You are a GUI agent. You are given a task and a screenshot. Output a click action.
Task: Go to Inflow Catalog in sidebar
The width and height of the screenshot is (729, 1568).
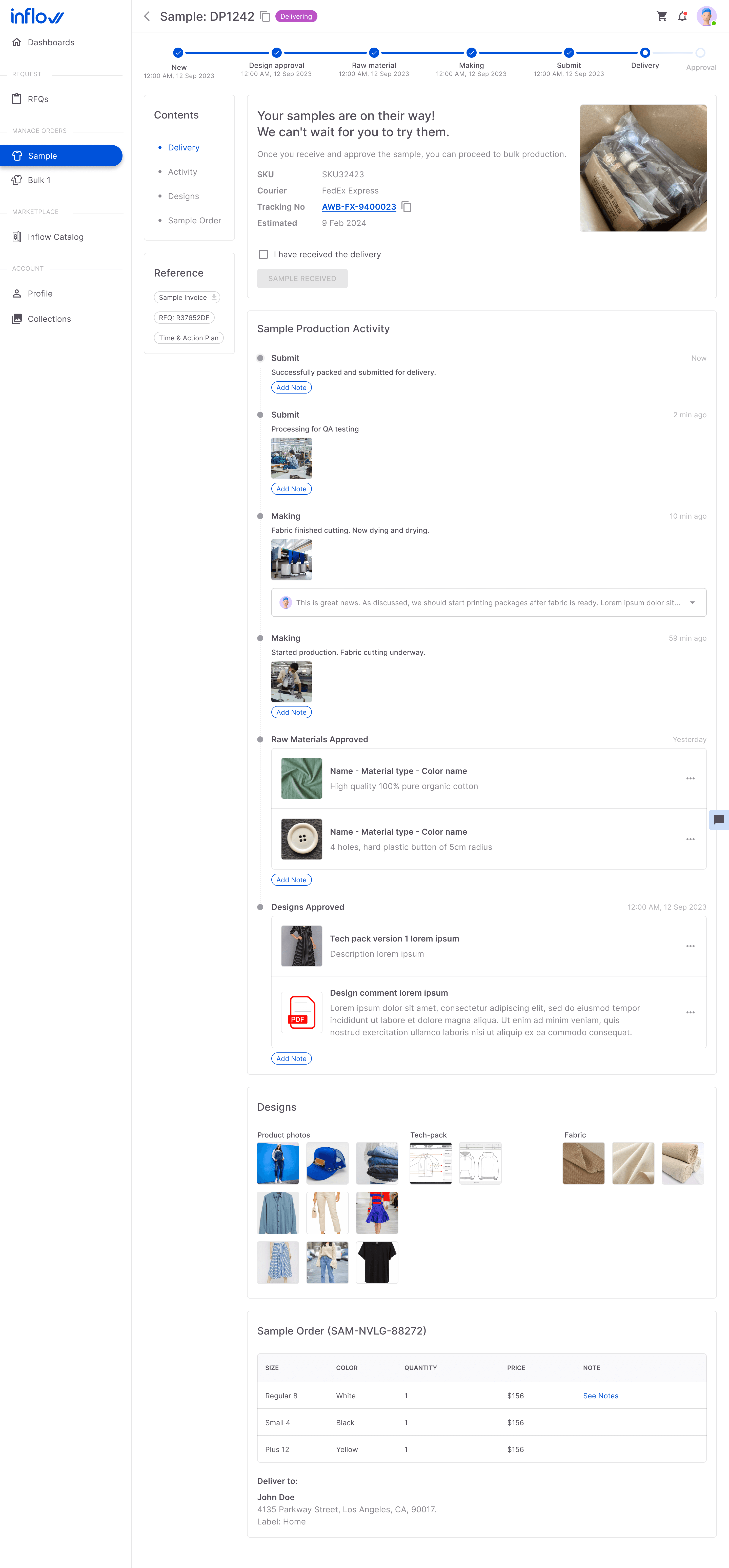tap(55, 237)
